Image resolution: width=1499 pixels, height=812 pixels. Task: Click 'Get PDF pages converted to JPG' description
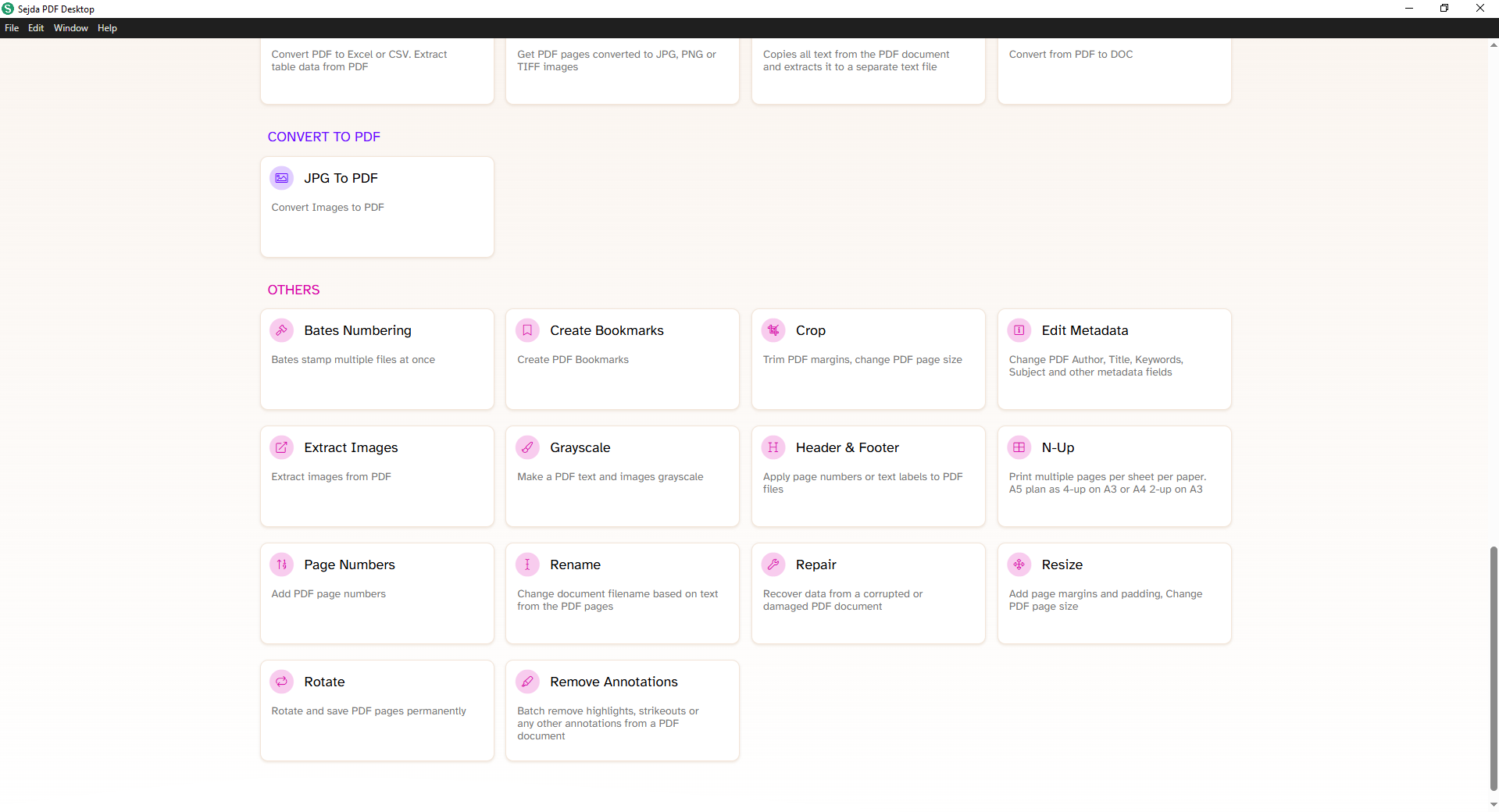coord(616,60)
